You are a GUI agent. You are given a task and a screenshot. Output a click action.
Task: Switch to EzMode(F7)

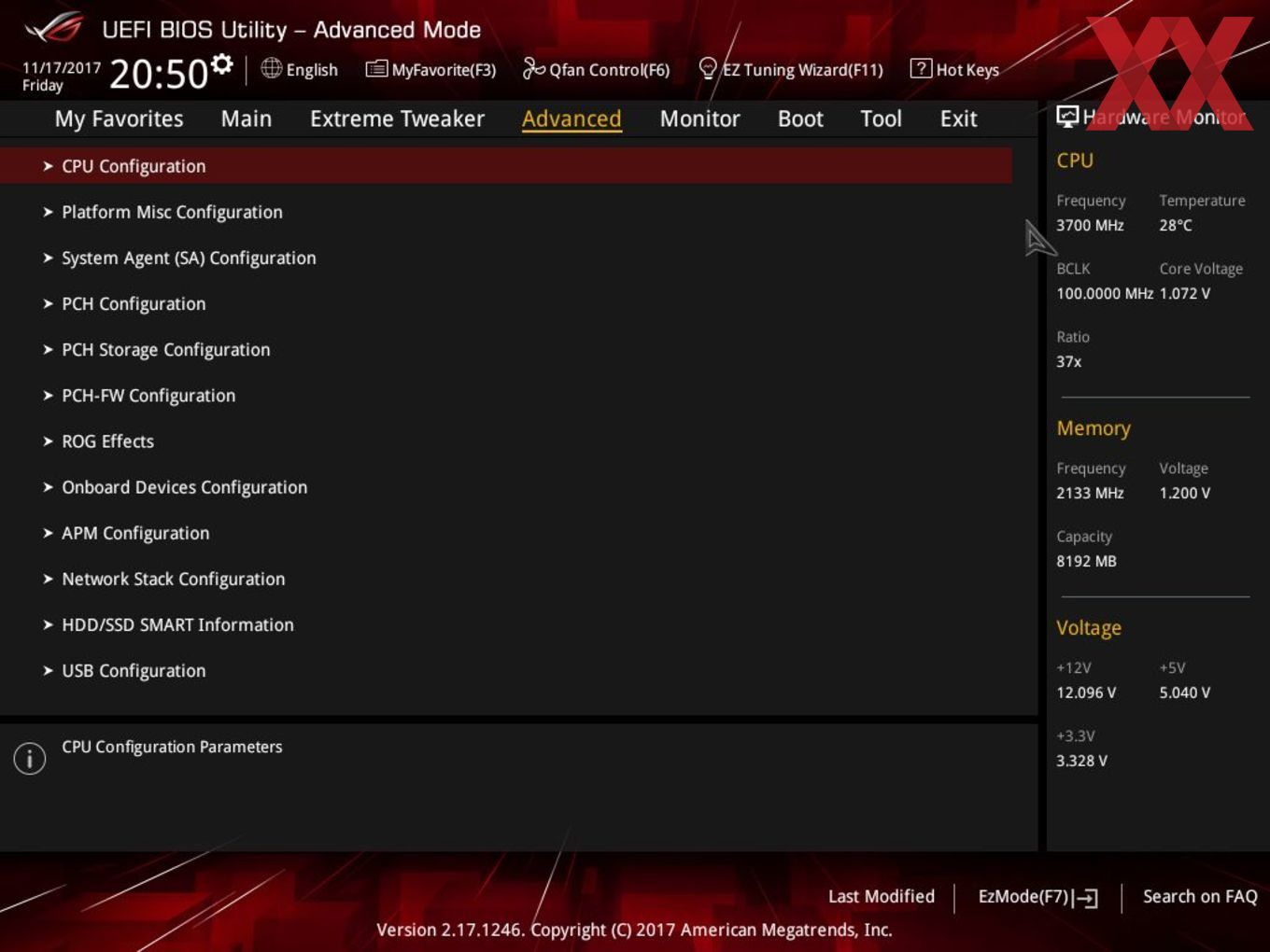1023,896
